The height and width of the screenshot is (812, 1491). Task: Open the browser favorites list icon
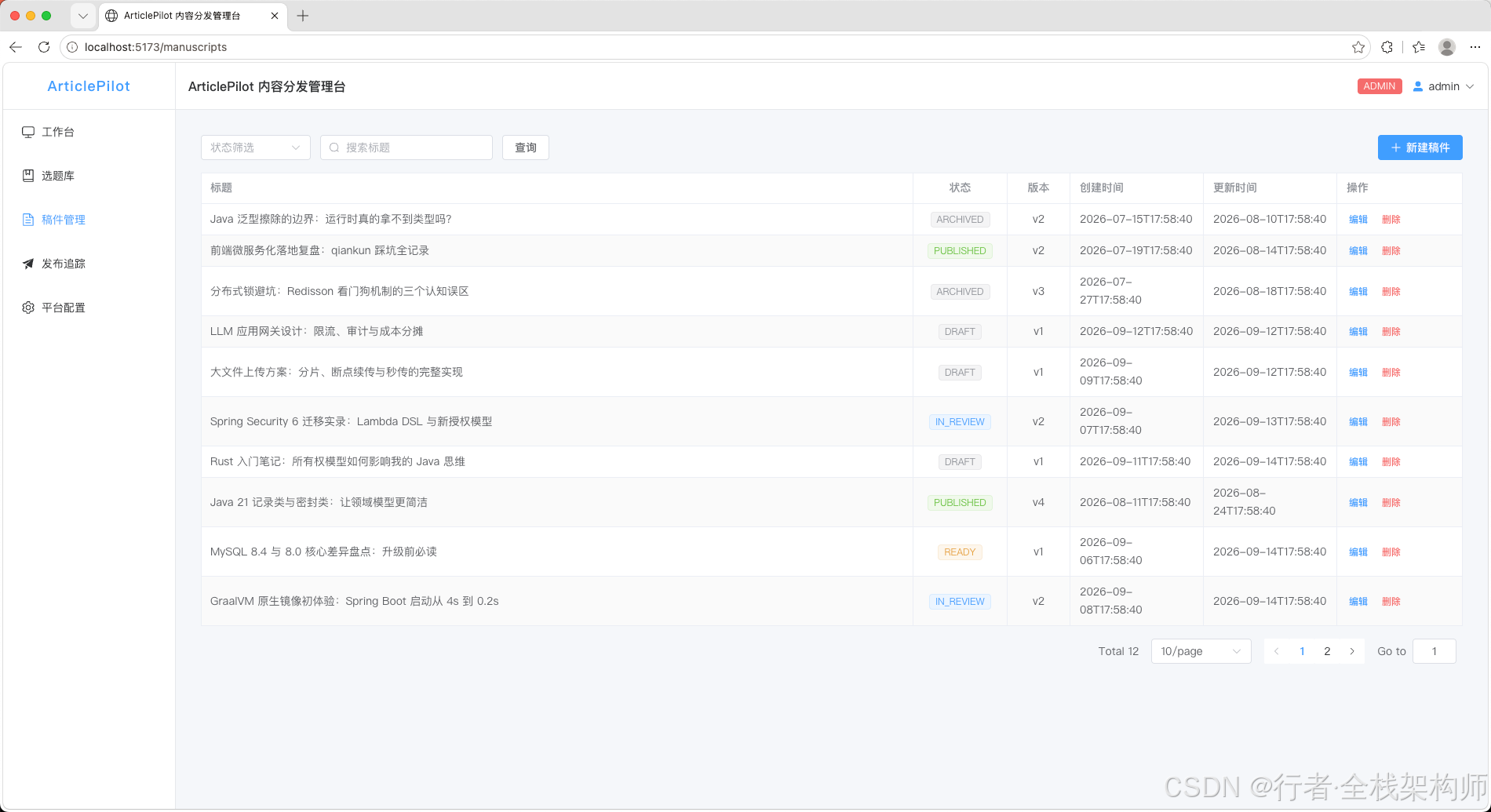coord(1419,47)
